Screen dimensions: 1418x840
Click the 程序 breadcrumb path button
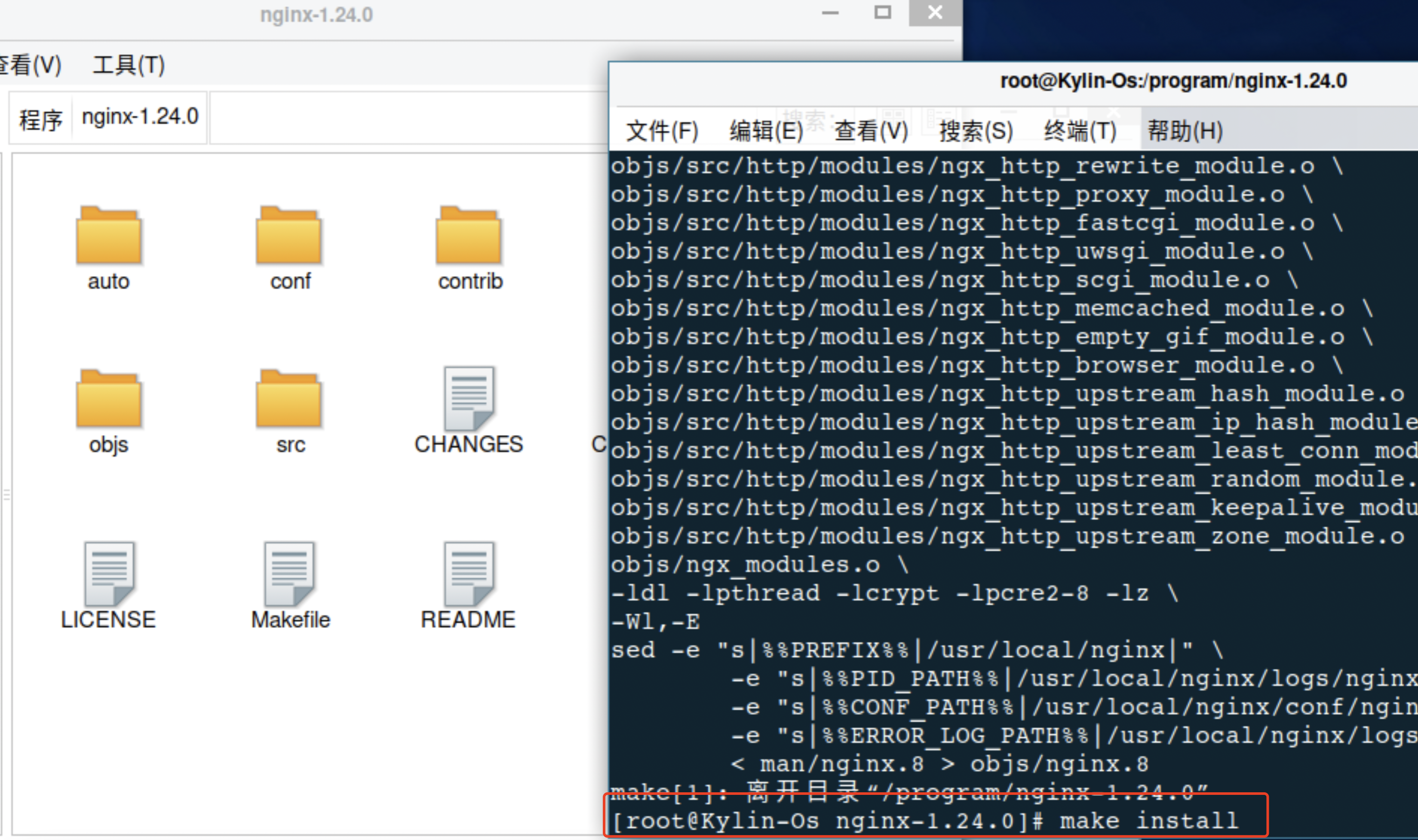[x=41, y=120]
